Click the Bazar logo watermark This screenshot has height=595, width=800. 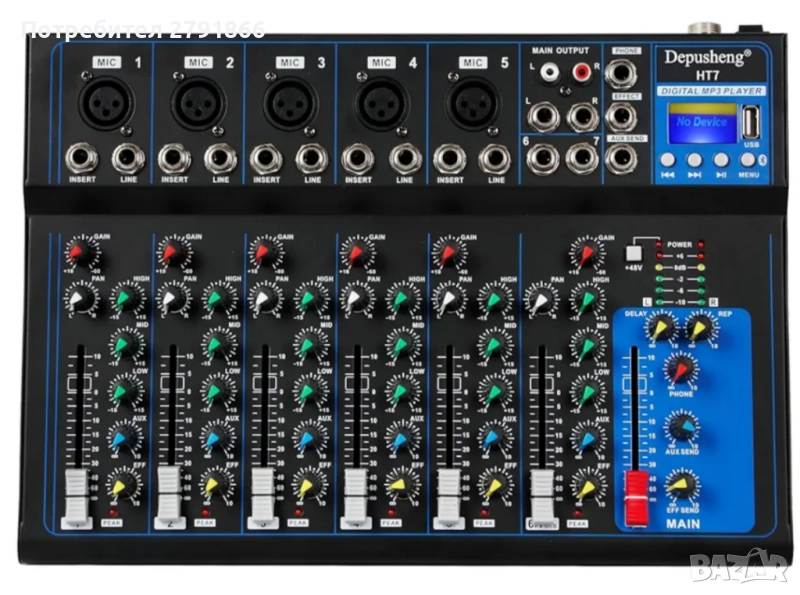[739, 567]
